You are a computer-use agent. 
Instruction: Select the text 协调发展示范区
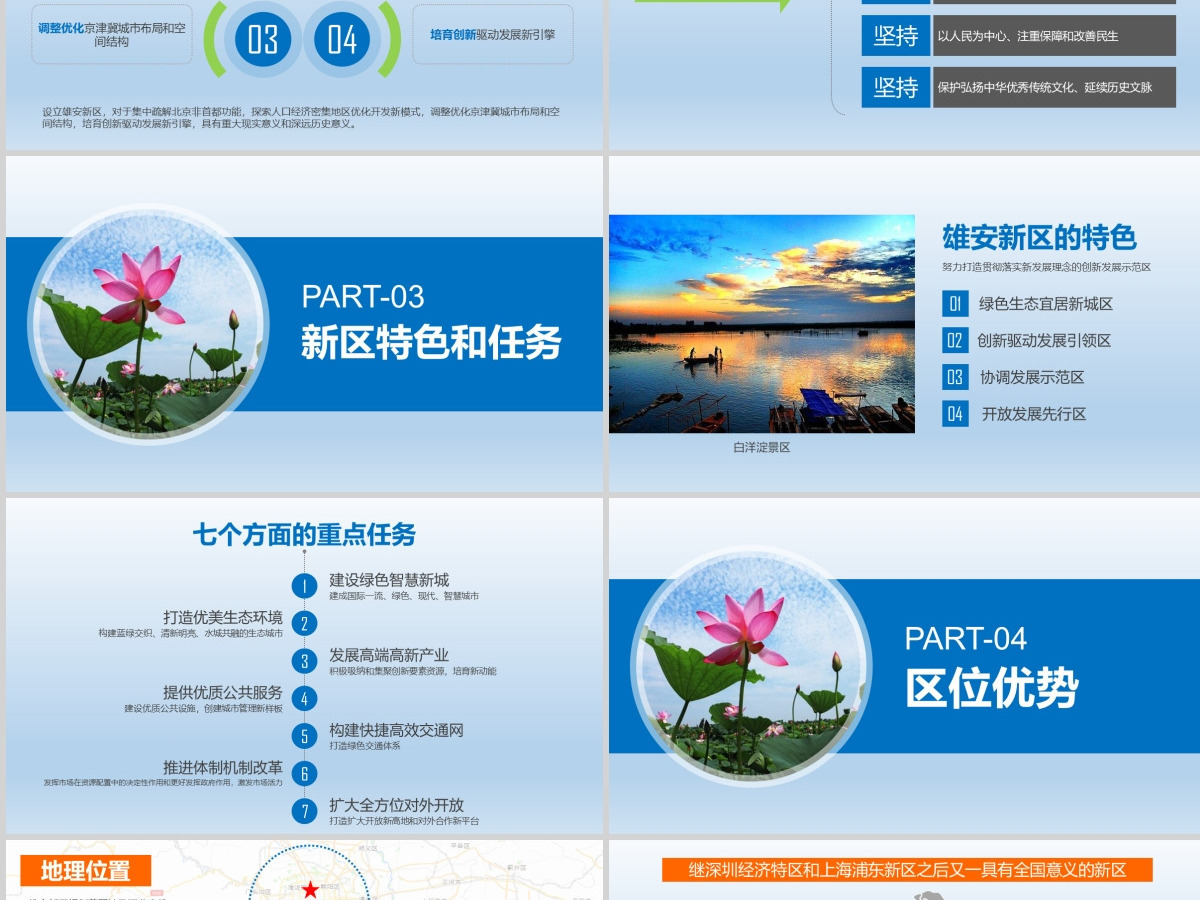point(1032,377)
